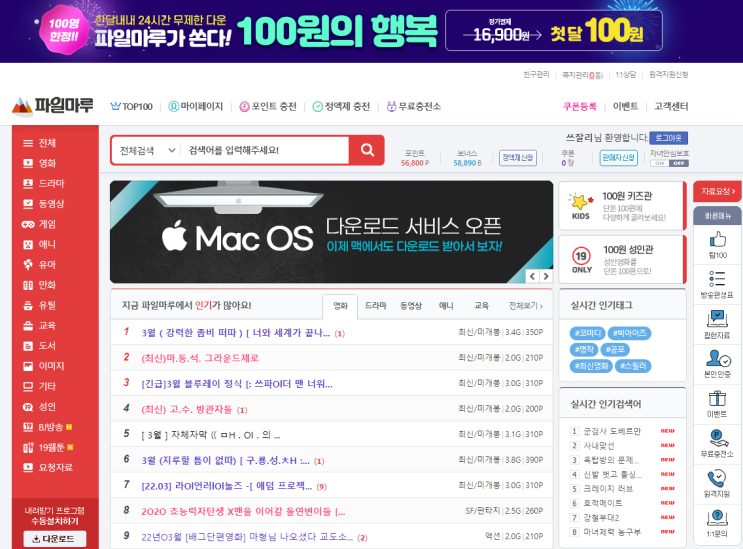Image resolution: width=743 pixels, height=549 pixels.
Task: Open the 유아 sidebar category
Action: pos(39,264)
